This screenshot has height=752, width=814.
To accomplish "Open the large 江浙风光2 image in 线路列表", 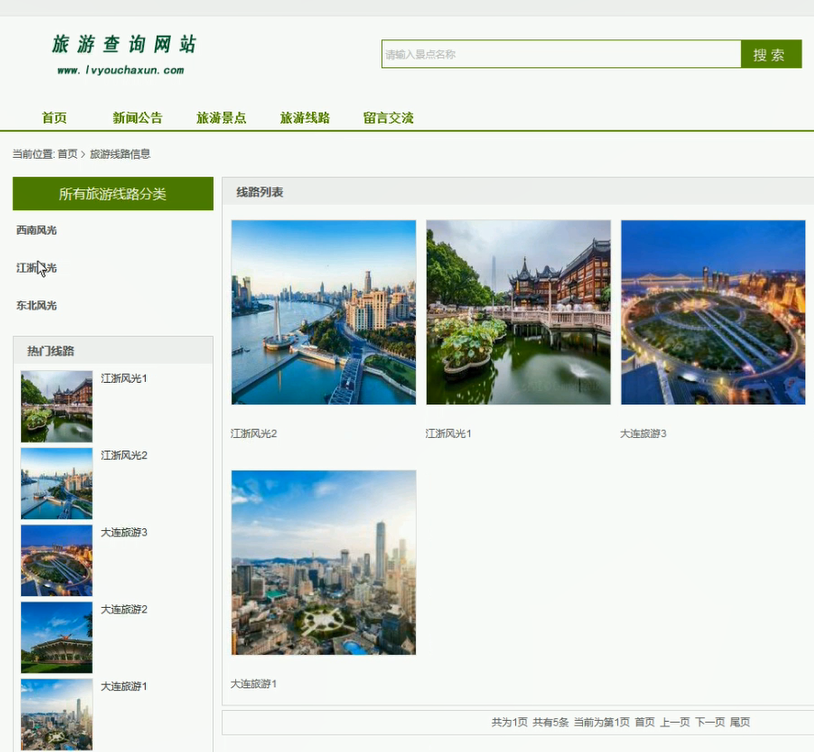I will [x=323, y=312].
